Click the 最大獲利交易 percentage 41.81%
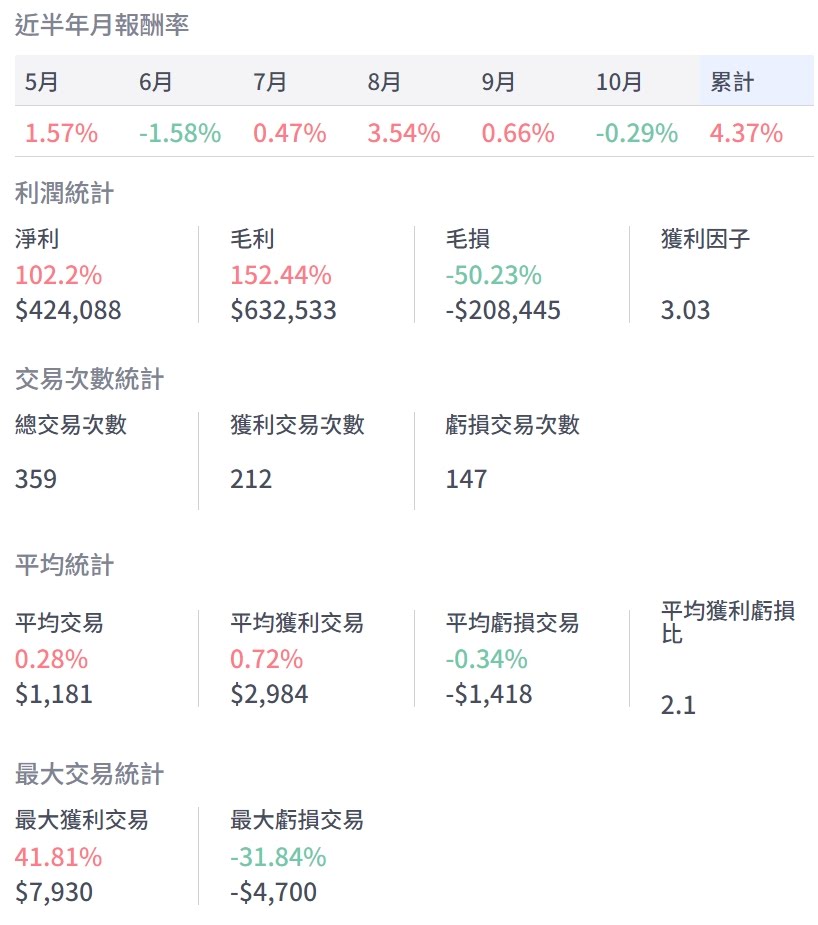Viewport: 818px width, 925px height. pos(58,857)
